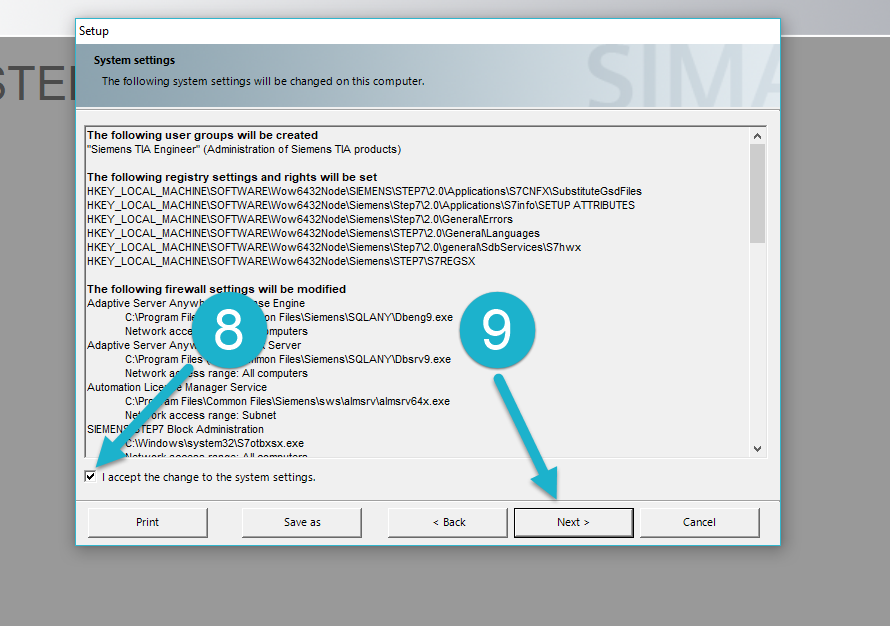Click the registry line ending General\Languages
Screen dimensions: 890x626
(x=313, y=233)
